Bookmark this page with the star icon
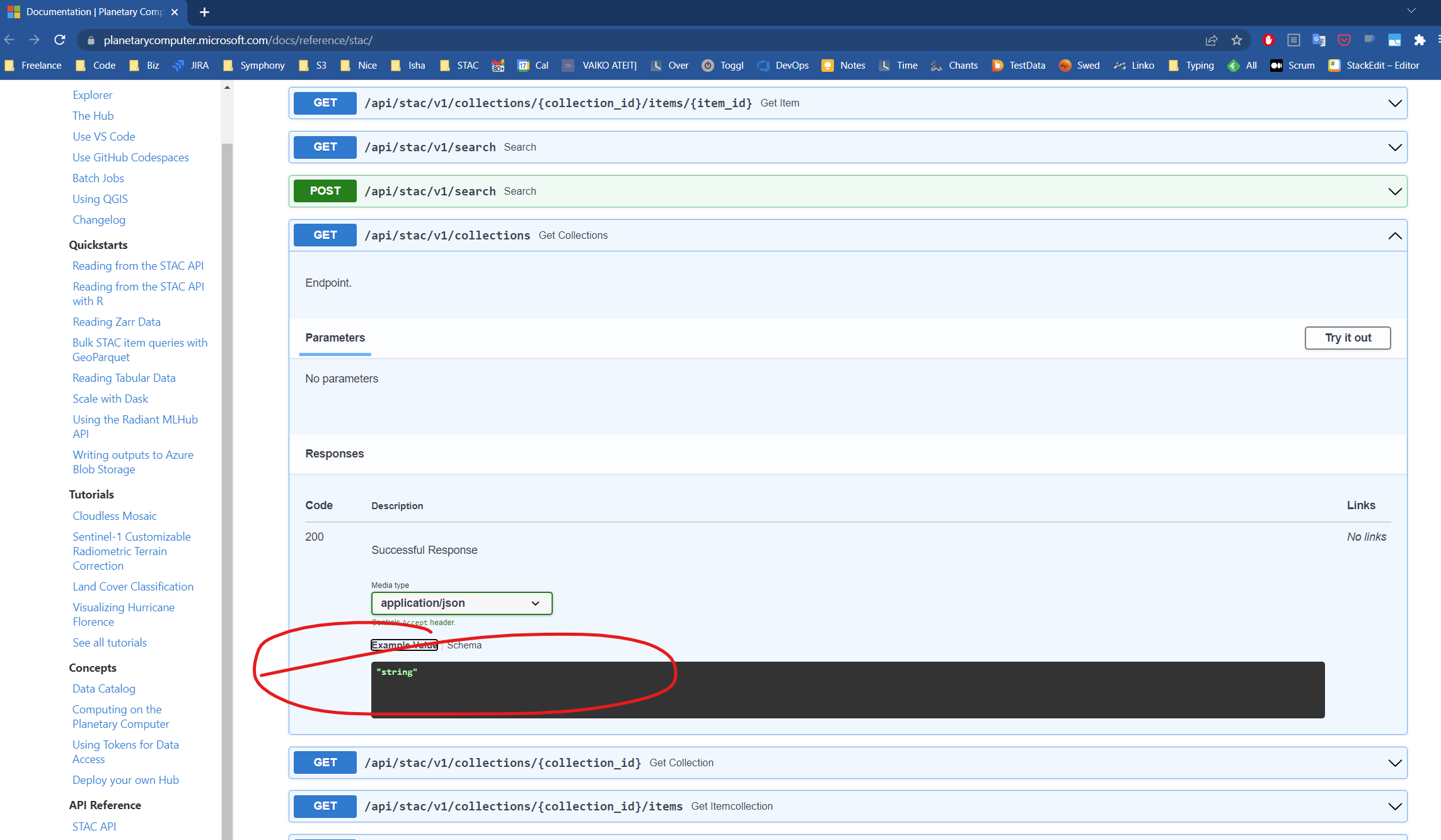 [1237, 40]
